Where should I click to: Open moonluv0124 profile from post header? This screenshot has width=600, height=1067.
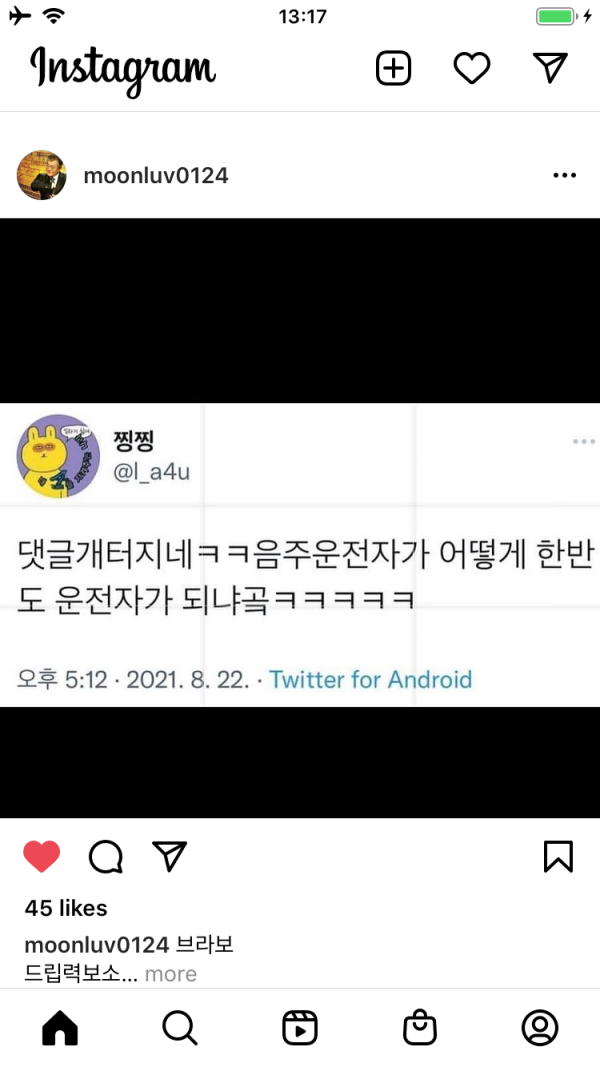156,176
